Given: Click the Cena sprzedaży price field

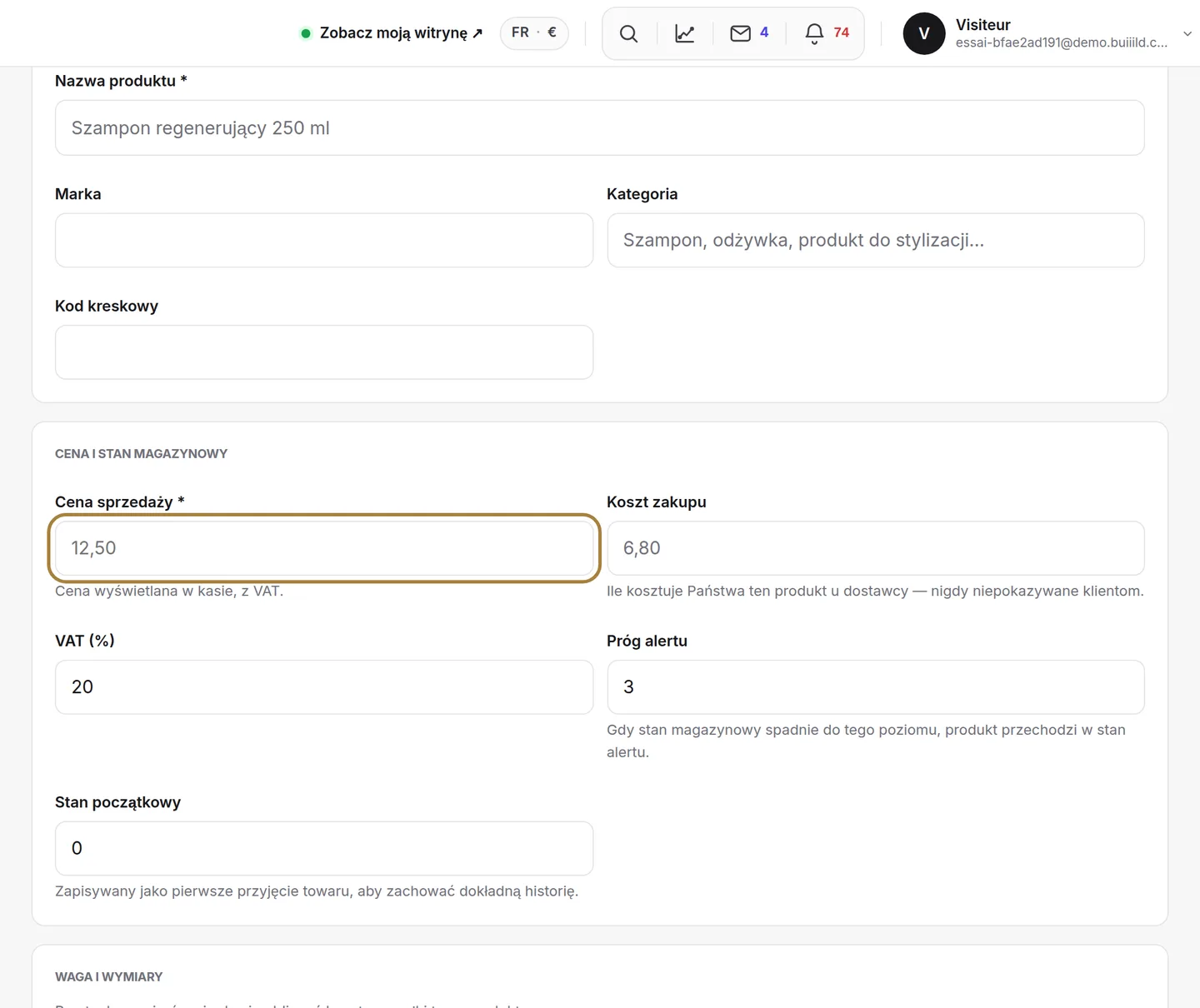Looking at the screenshot, I should pos(324,548).
